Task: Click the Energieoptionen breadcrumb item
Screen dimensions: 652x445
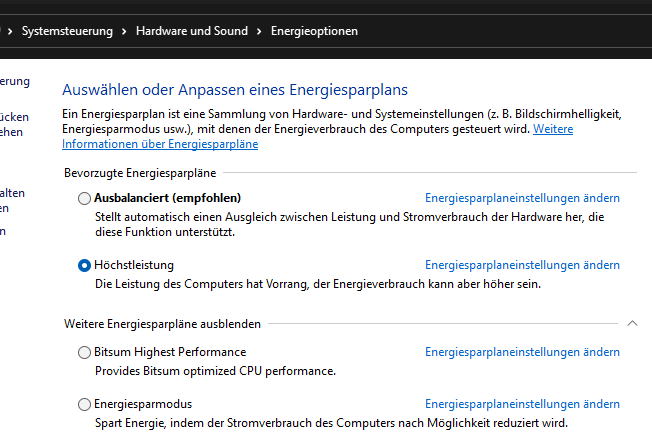Action: click(x=314, y=31)
